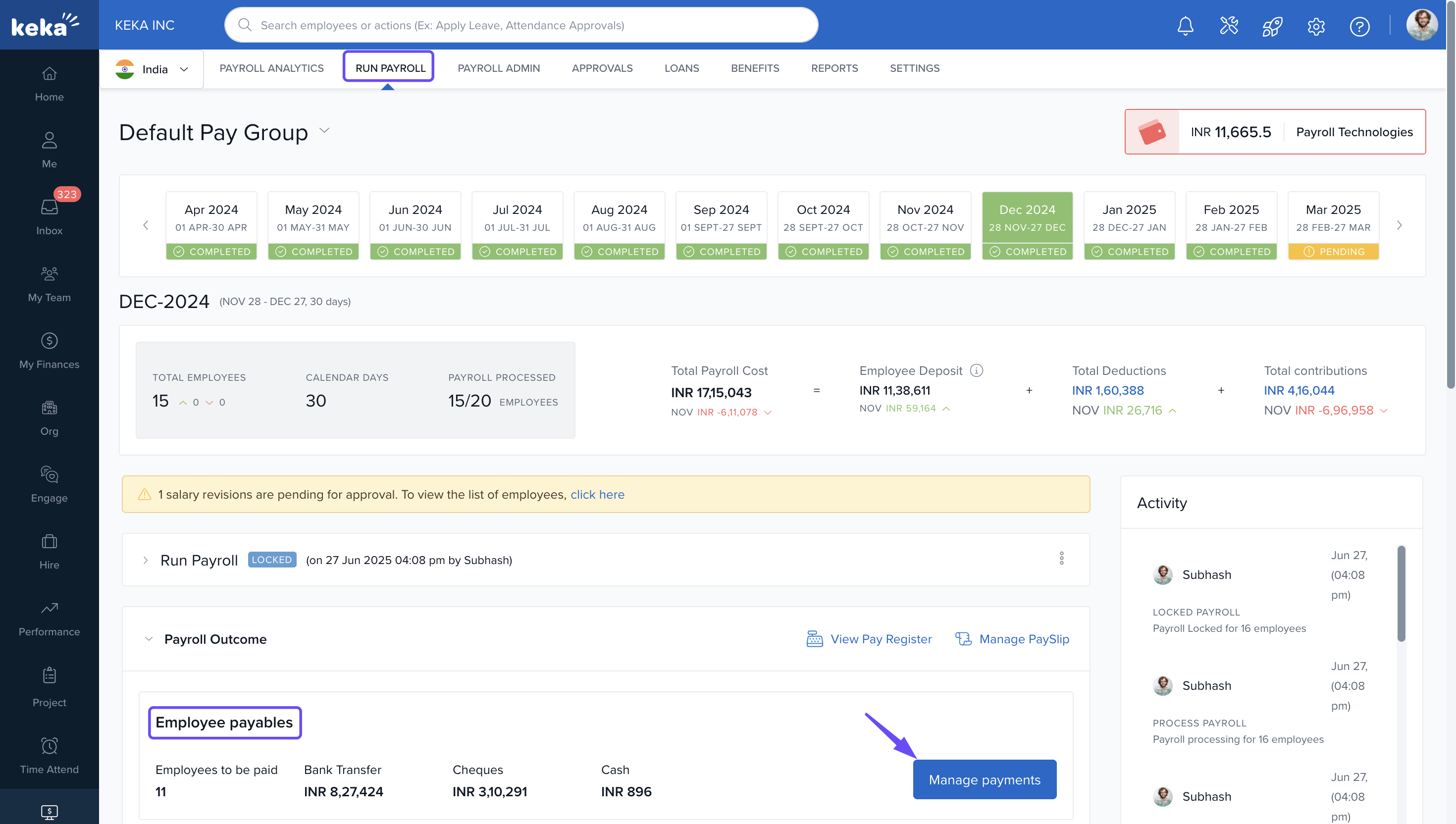This screenshot has width=1456, height=824.
Task: Open the Engage sidebar icon
Action: (x=49, y=484)
